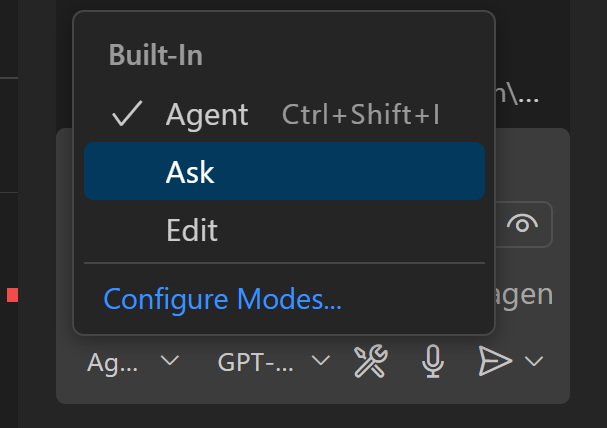Click the red error marker on the left edge
Screen dimensions: 607x428
[12, 295]
